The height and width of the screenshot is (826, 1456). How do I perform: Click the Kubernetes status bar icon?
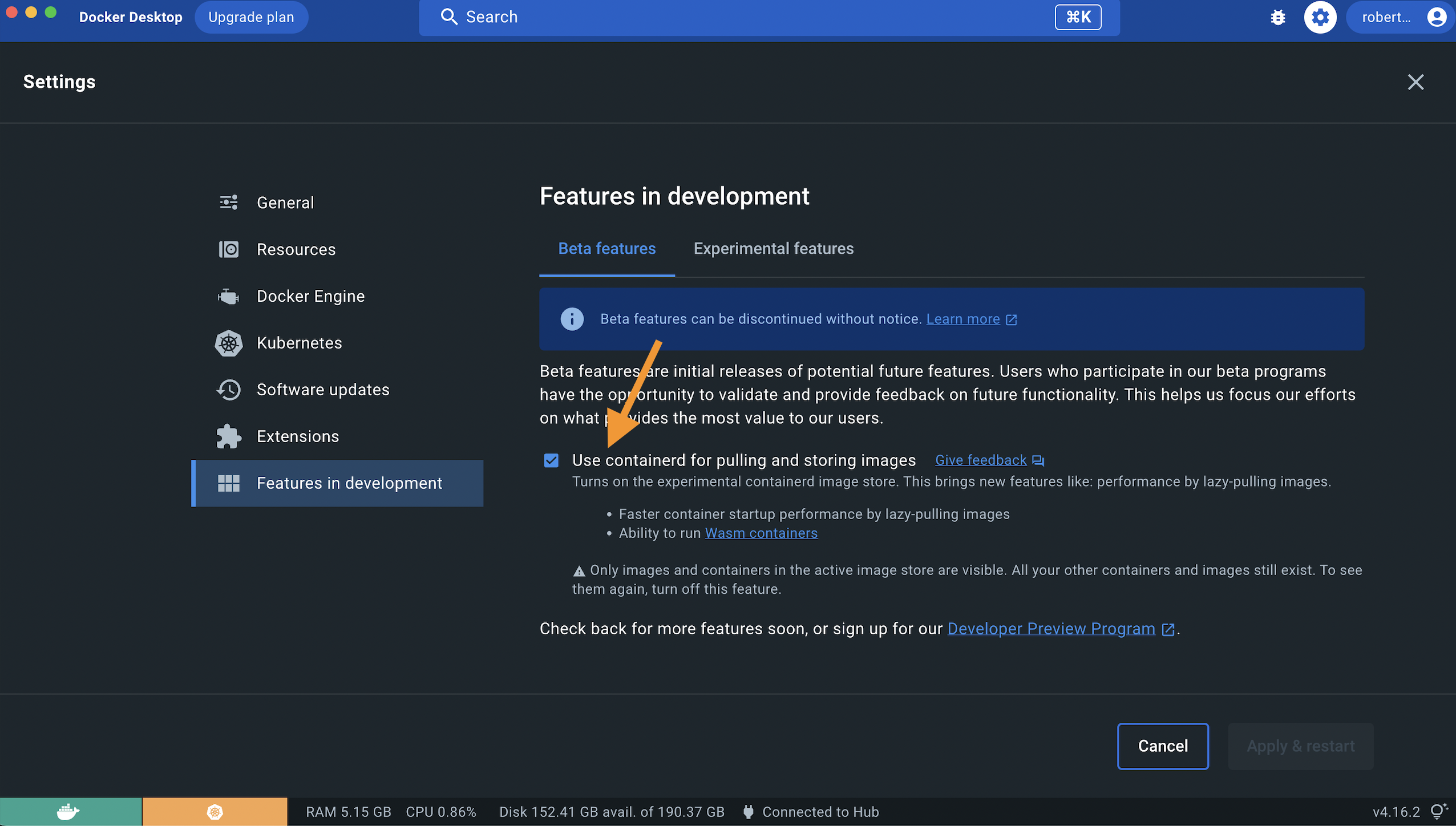[x=215, y=811]
